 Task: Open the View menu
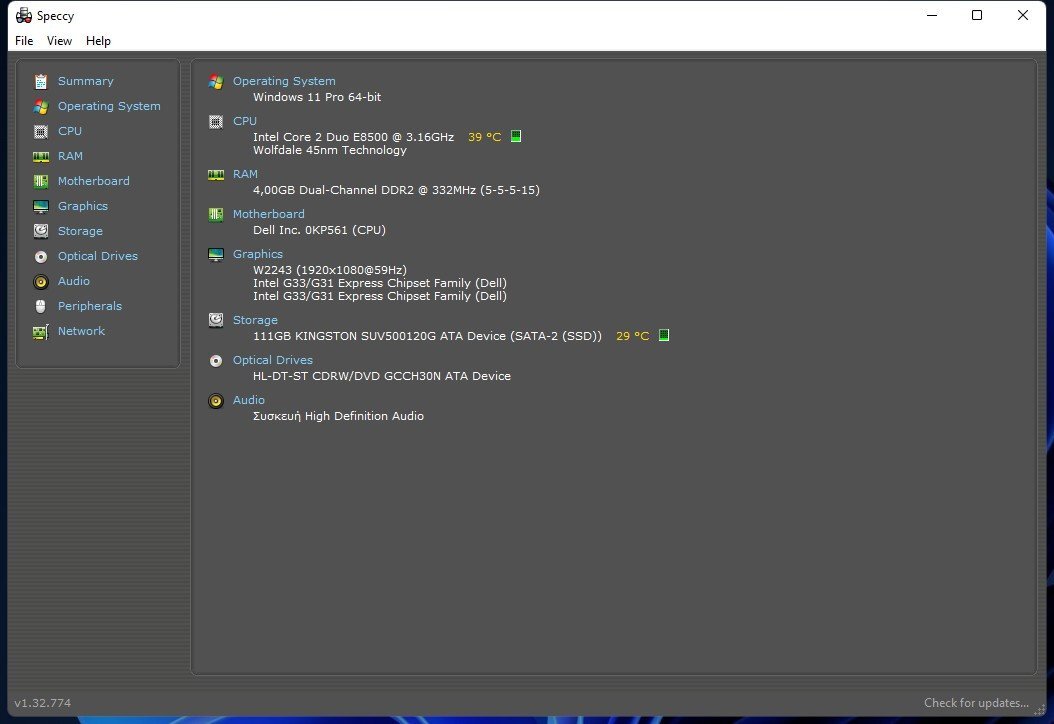click(59, 41)
